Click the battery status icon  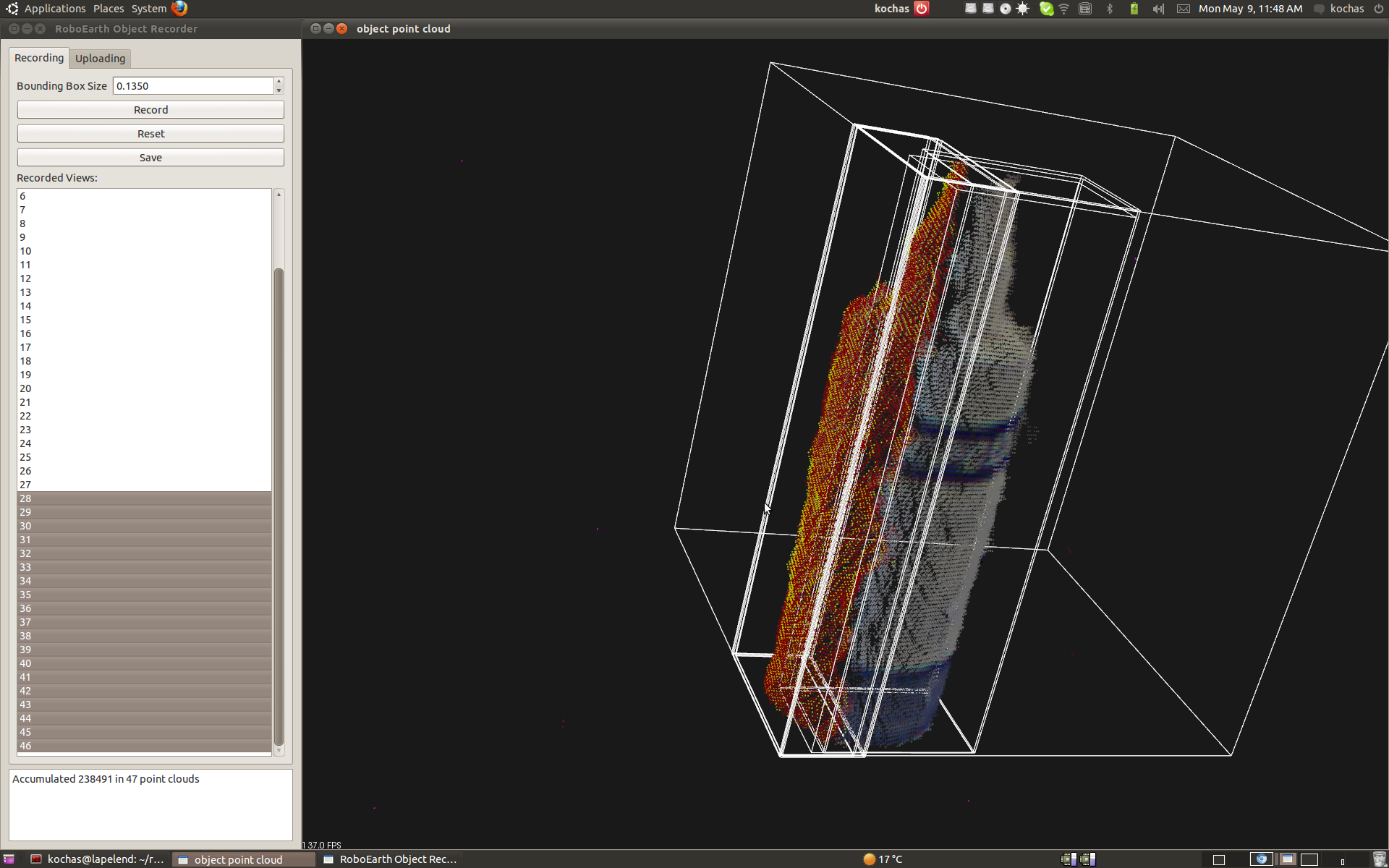coord(1134,9)
